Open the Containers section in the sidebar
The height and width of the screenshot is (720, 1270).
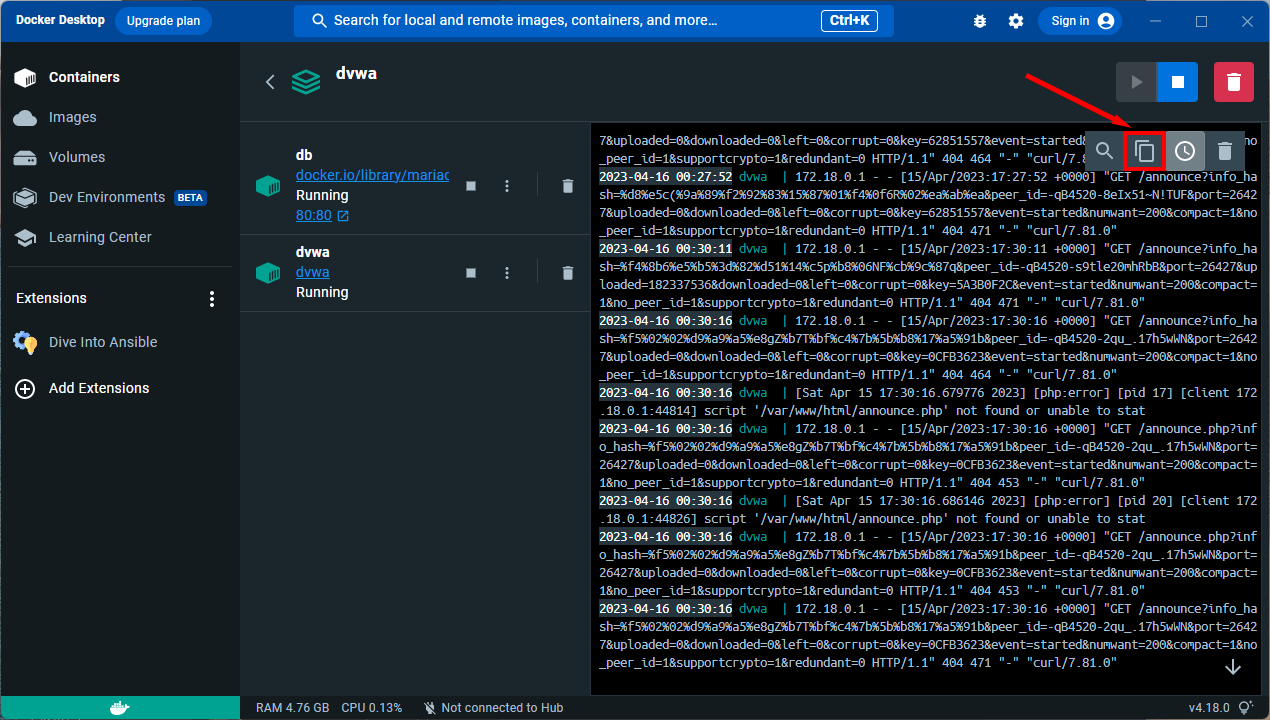[84, 77]
